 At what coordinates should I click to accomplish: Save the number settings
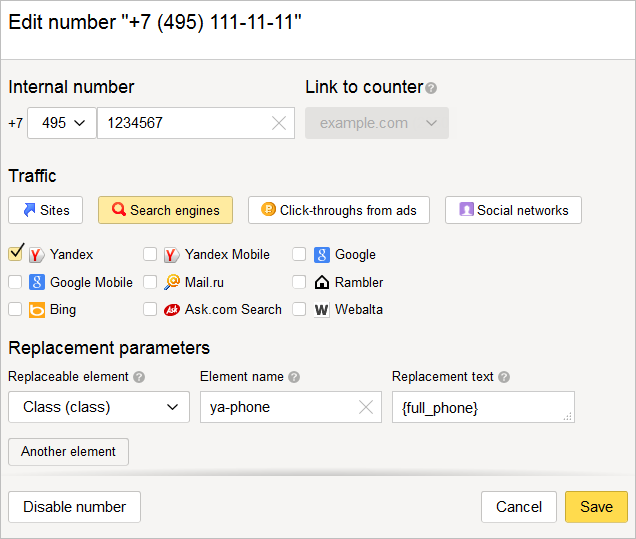pyautogui.click(x=596, y=507)
